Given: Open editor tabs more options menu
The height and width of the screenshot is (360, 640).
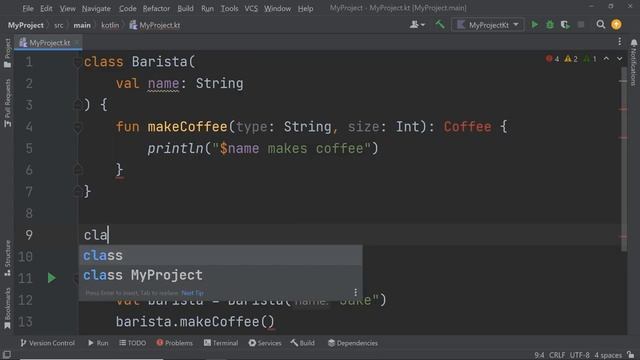Looking at the screenshot, I should coord(620,42).
